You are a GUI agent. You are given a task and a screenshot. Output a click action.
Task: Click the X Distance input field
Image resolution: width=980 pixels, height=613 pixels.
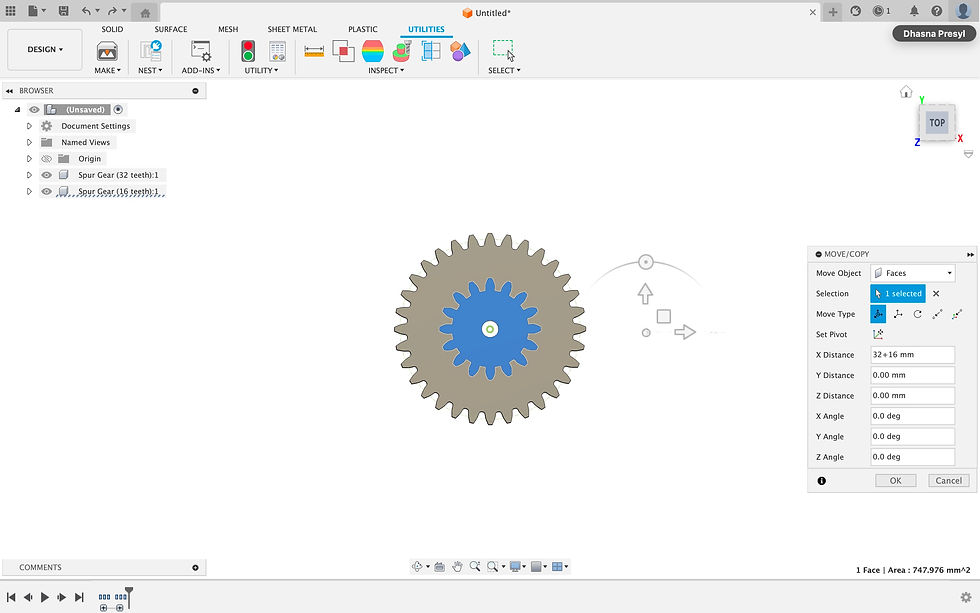912,354
